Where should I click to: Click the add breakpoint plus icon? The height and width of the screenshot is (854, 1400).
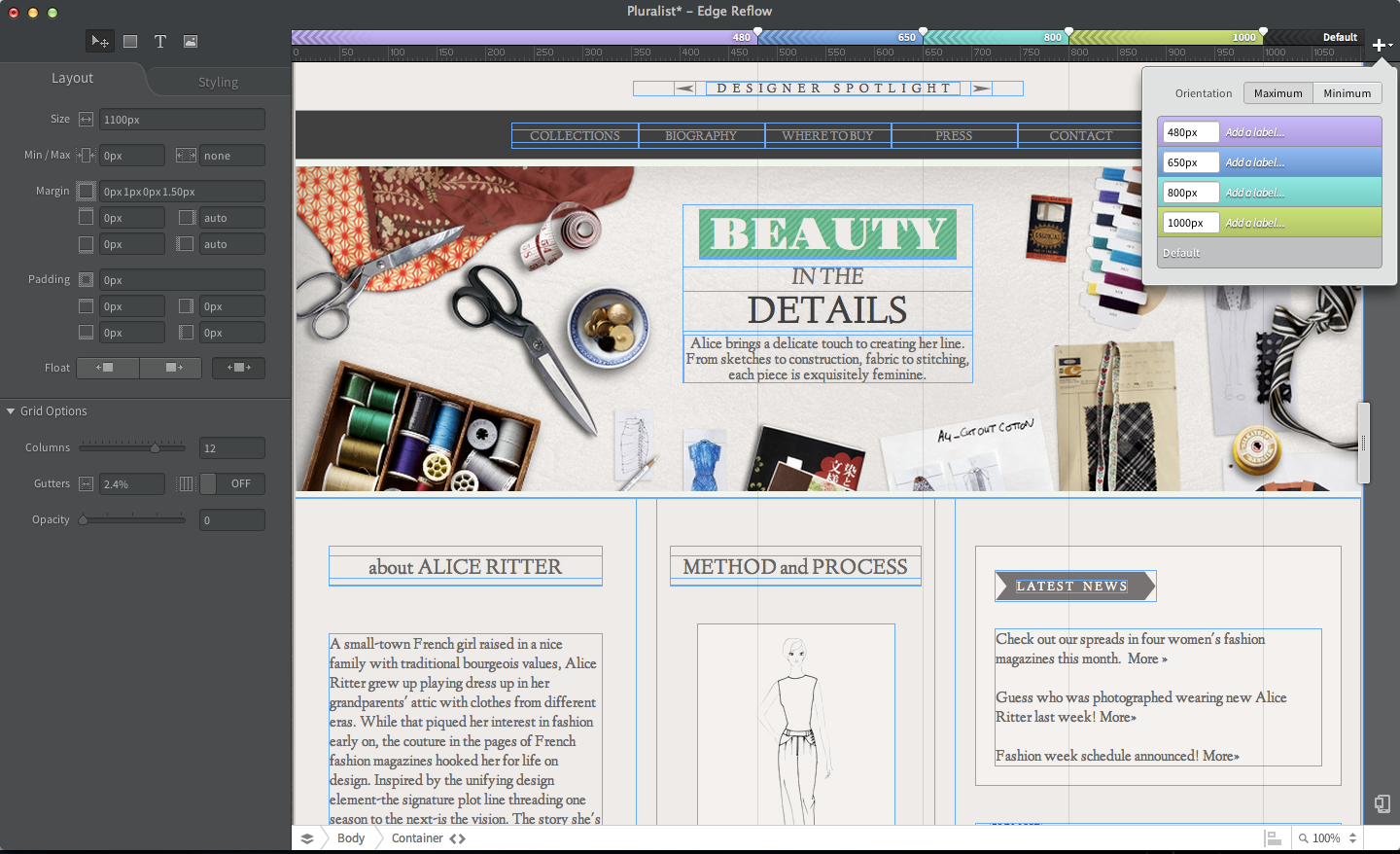click(x=1380, y=45)
